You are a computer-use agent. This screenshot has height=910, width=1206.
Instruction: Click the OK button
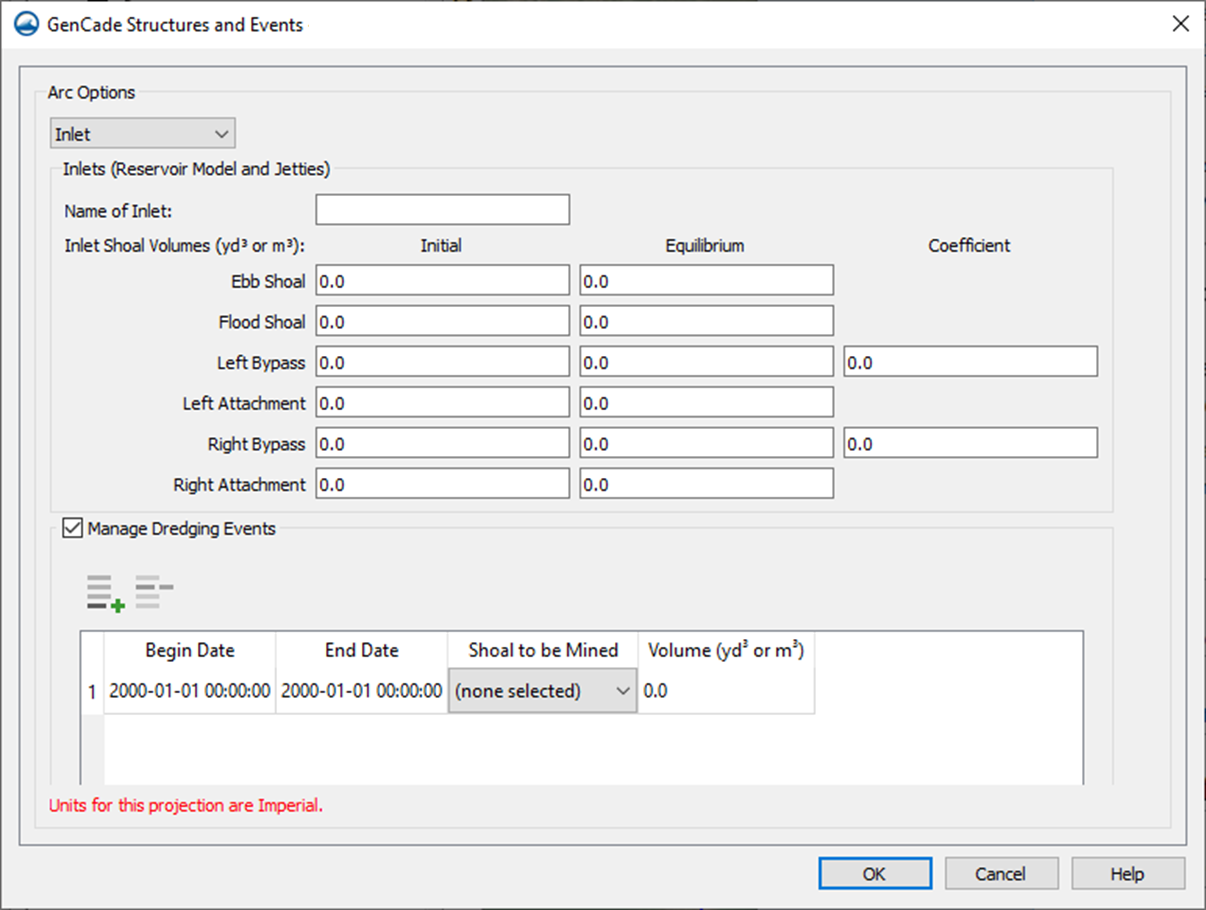[x=875, y=874]
